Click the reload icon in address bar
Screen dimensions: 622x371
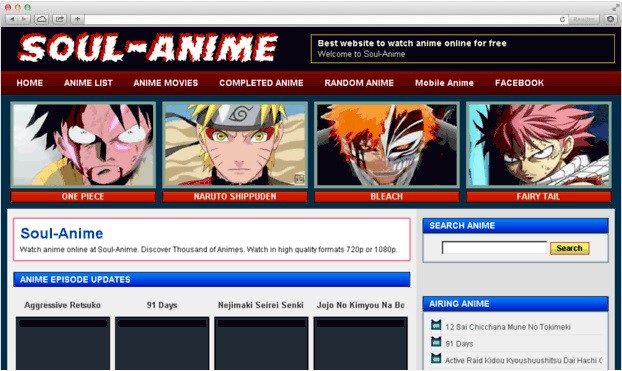tap(562, 19)
